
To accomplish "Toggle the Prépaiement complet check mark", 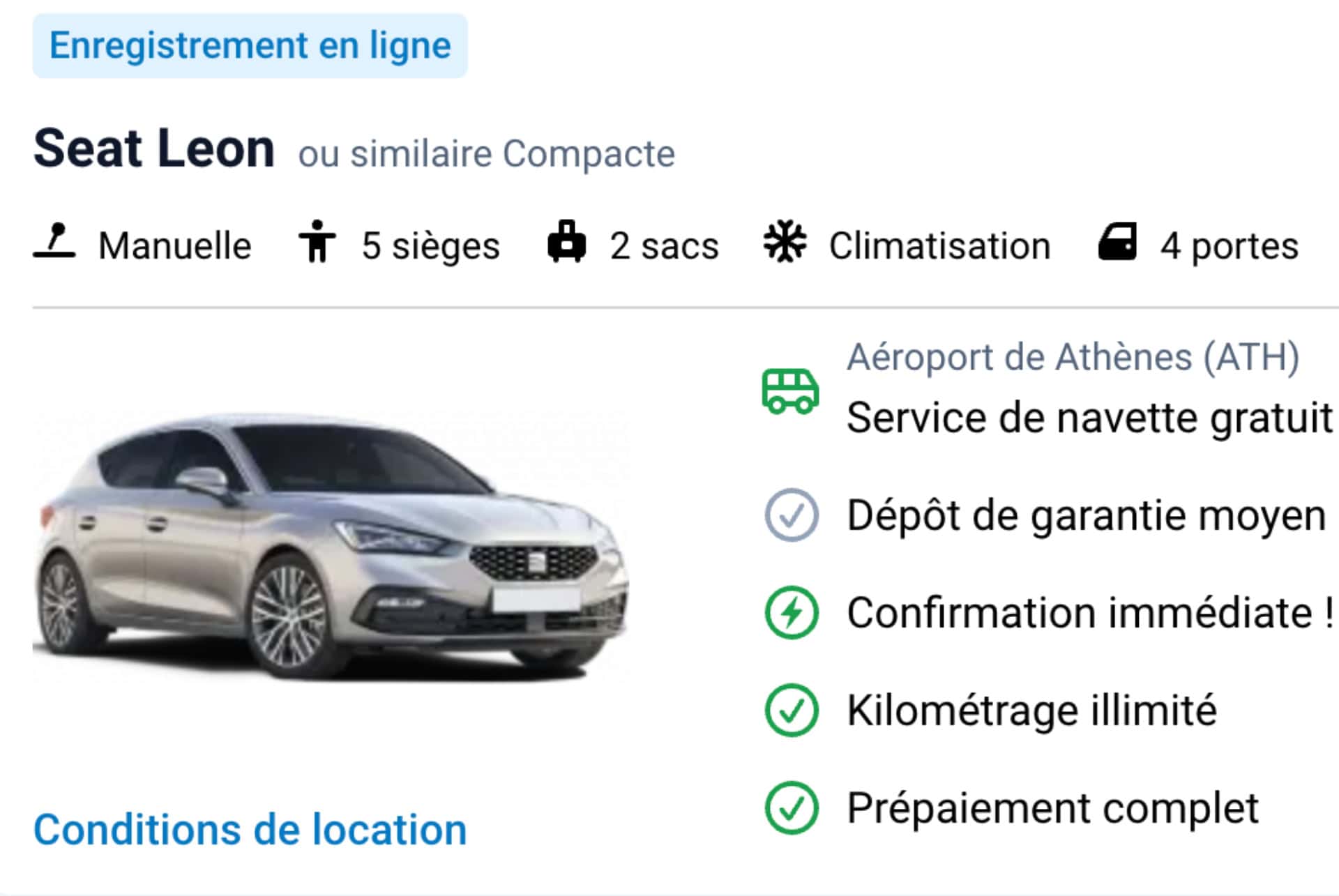I will [790, 807].
